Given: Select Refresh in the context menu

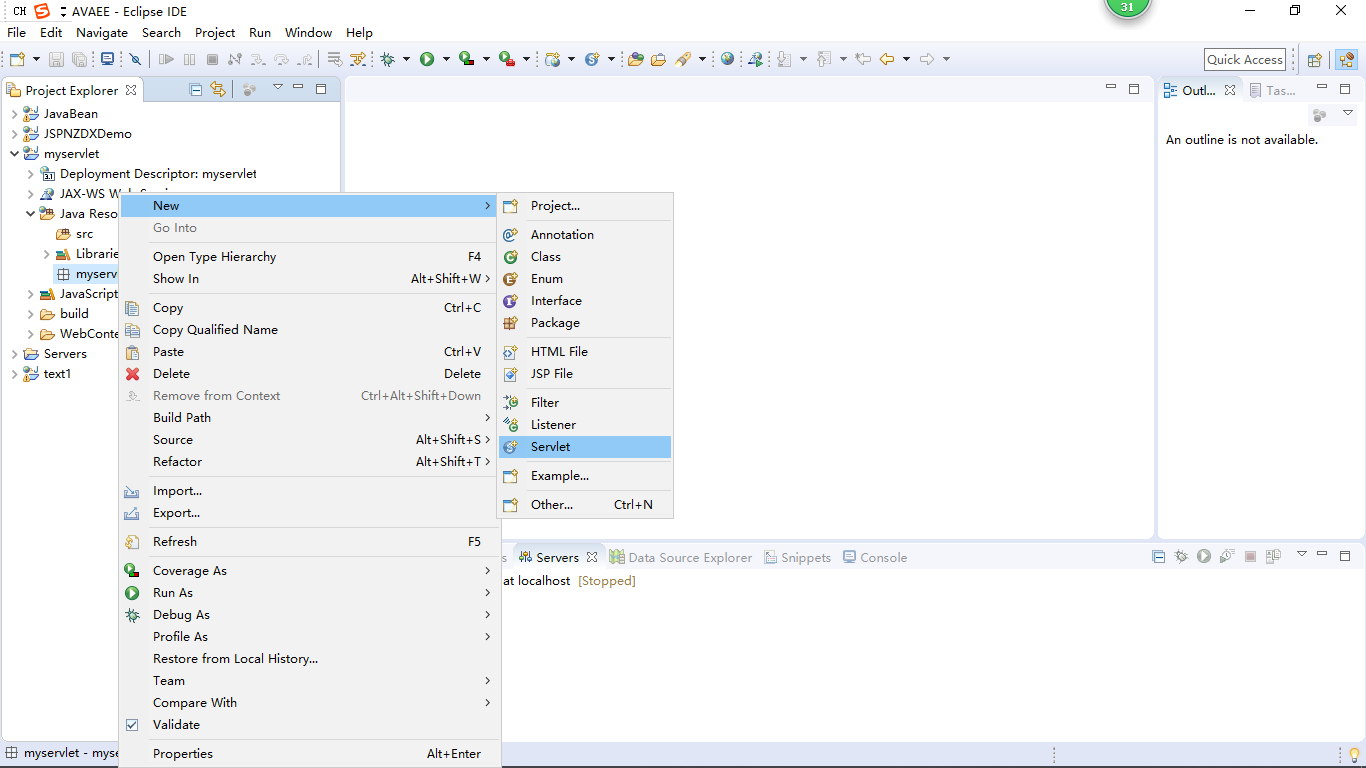Looking at the screenshot, I should tap(308, 542).
